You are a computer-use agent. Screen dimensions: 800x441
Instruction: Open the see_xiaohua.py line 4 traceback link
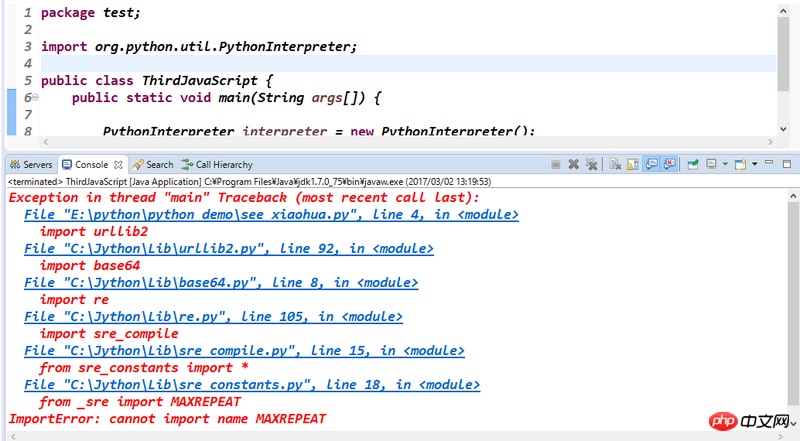(x=271, y=215)
